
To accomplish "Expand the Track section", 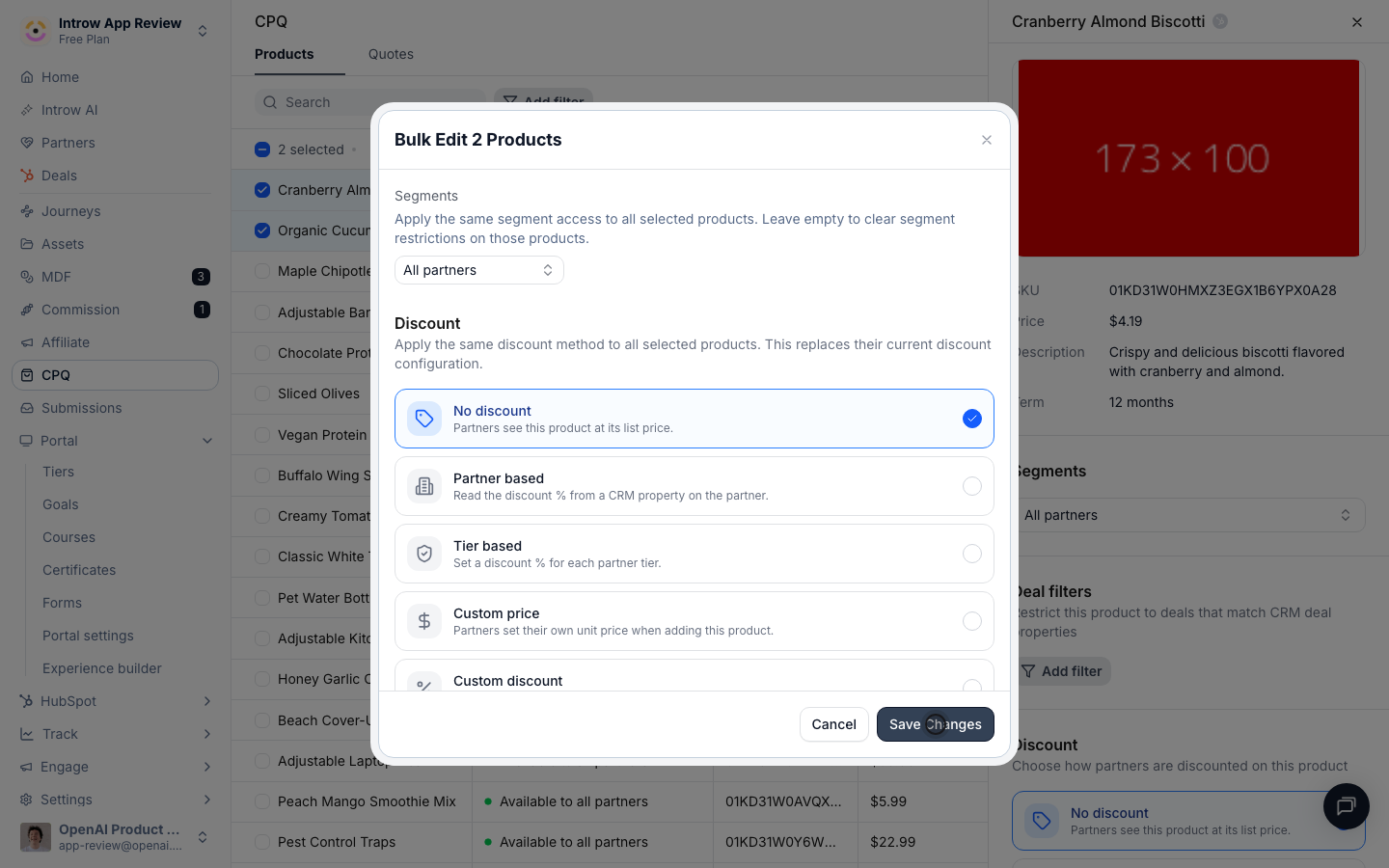I will click(x=207, y=734).
